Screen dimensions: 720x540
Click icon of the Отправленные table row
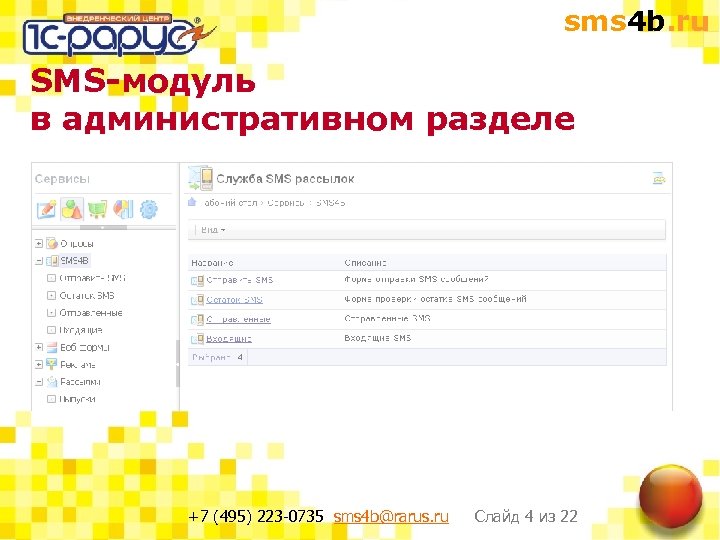197,319
